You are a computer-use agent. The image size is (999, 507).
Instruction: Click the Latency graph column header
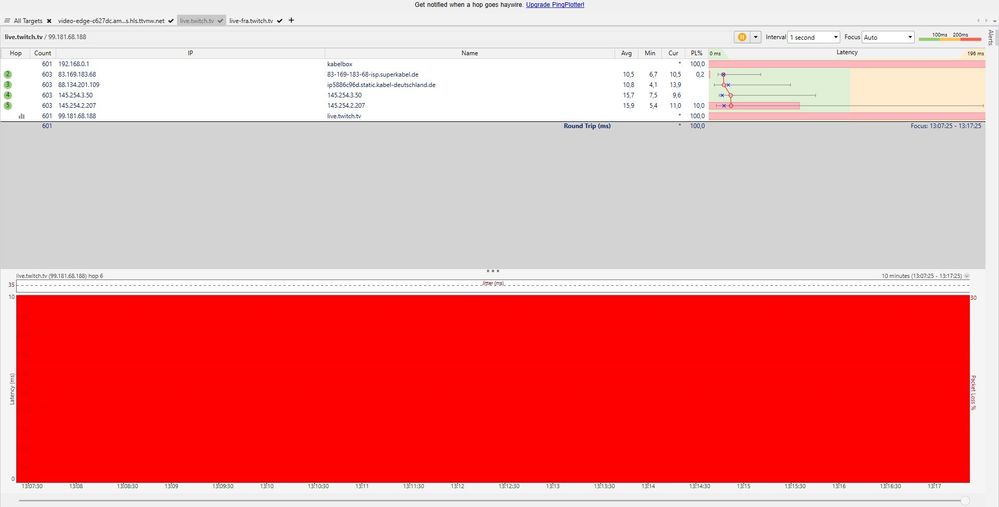click(847, 53)
